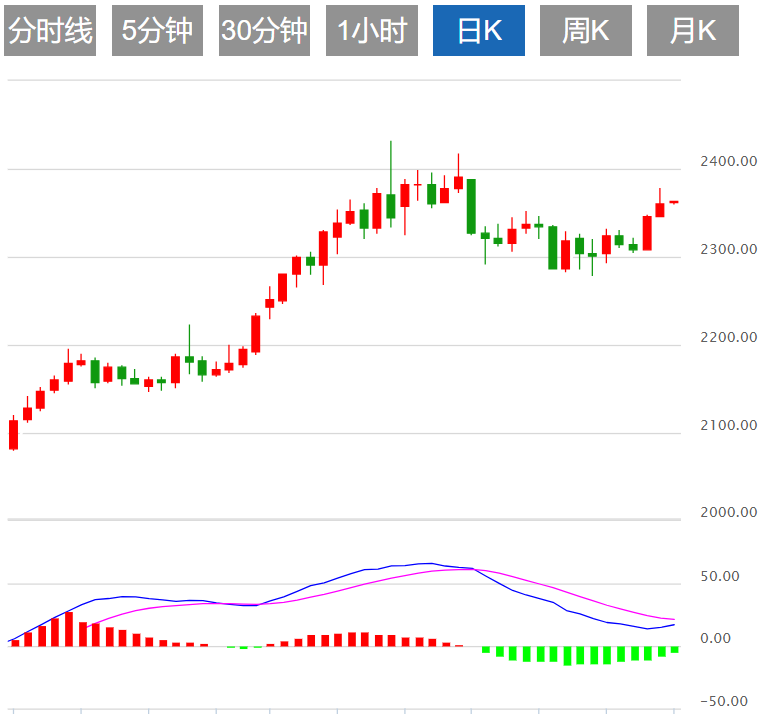Select the 5分钟 interval tab
The width and height of the screenshot is (768, 714).
pos(157,30)
